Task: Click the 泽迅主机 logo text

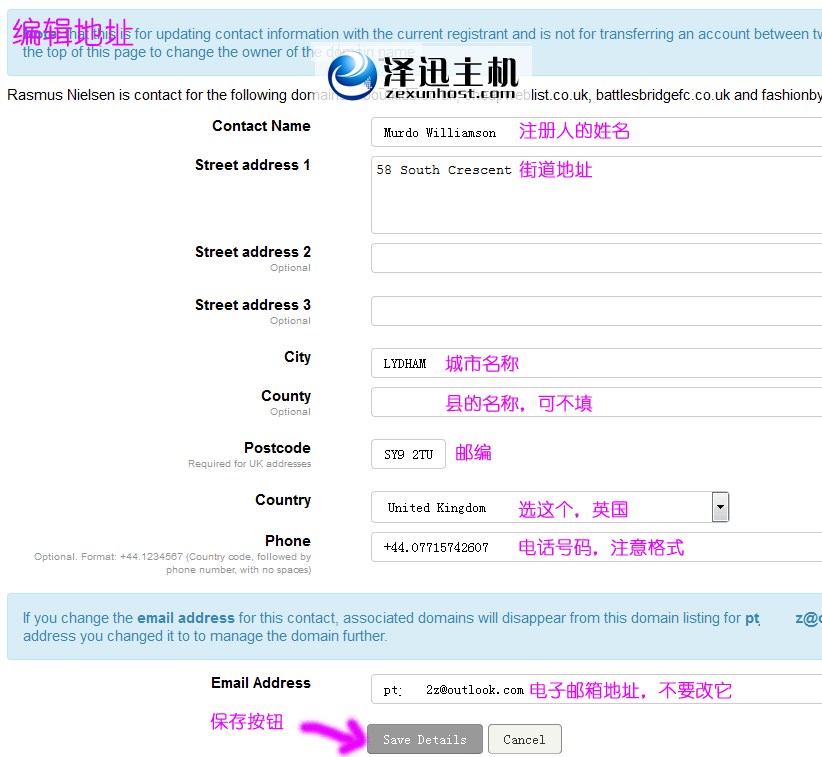Action: [450, 70]
